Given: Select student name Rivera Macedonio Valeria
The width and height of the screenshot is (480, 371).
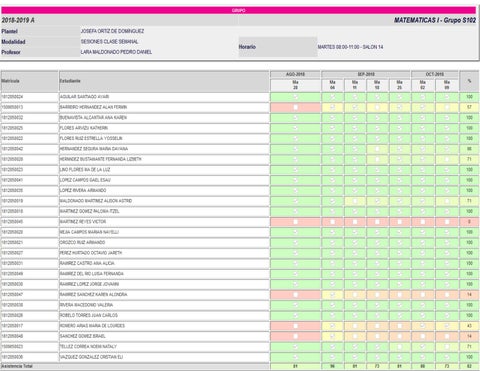Looking at the screenshot, I should tap(86, 305).
